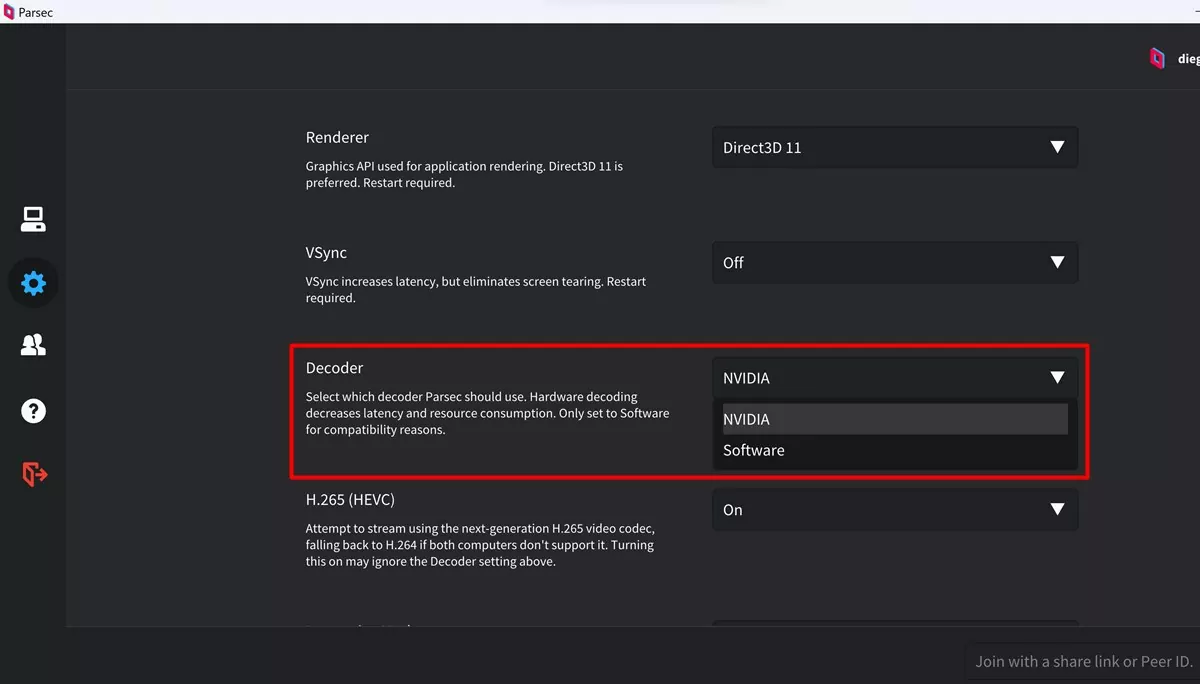Image resolution: width=1200 pixels, height=684 pixels.
Task: Click the red Log out icon
Action: (x=34, y=474)
